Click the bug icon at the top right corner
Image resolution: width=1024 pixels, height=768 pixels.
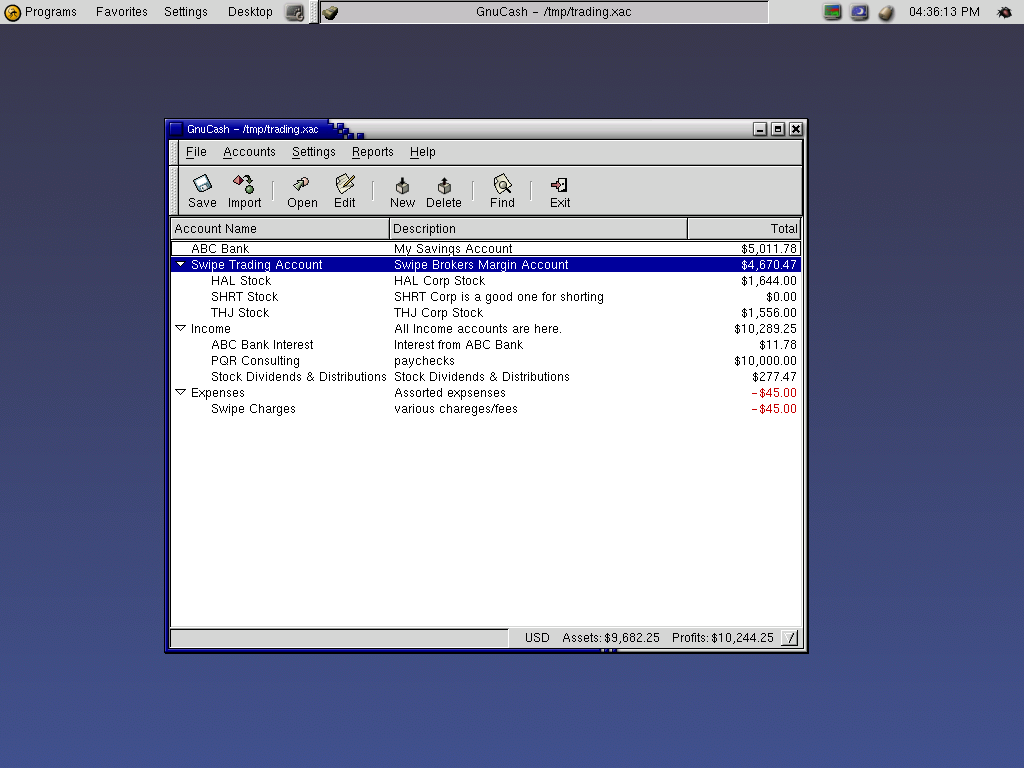click(1004, 12)
